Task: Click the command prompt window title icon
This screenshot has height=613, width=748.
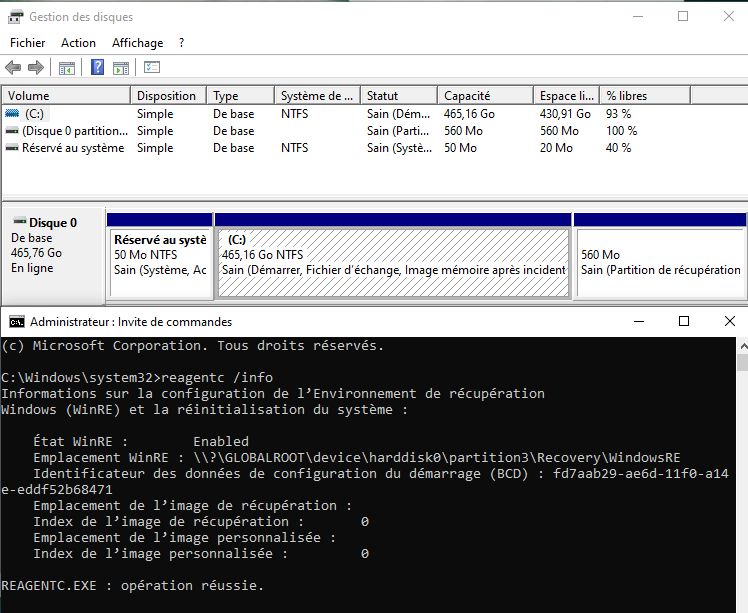Action: (17, 322)
